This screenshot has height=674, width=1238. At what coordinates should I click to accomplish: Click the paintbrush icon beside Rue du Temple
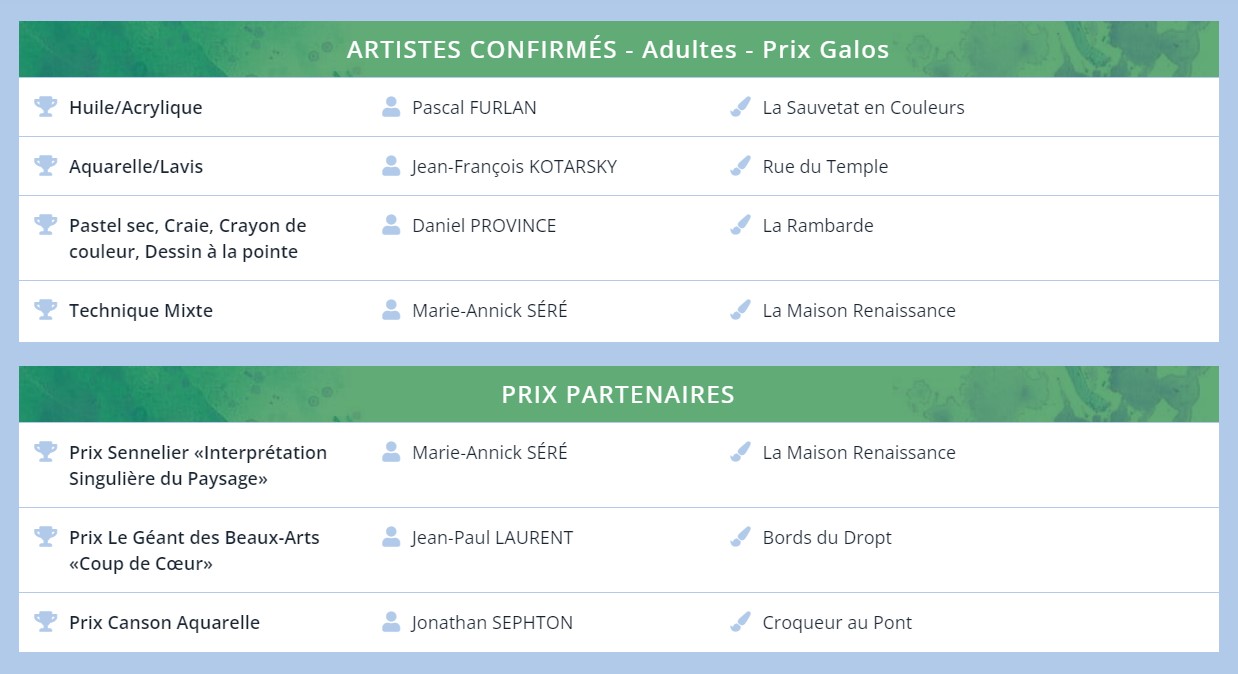[740, 166]
